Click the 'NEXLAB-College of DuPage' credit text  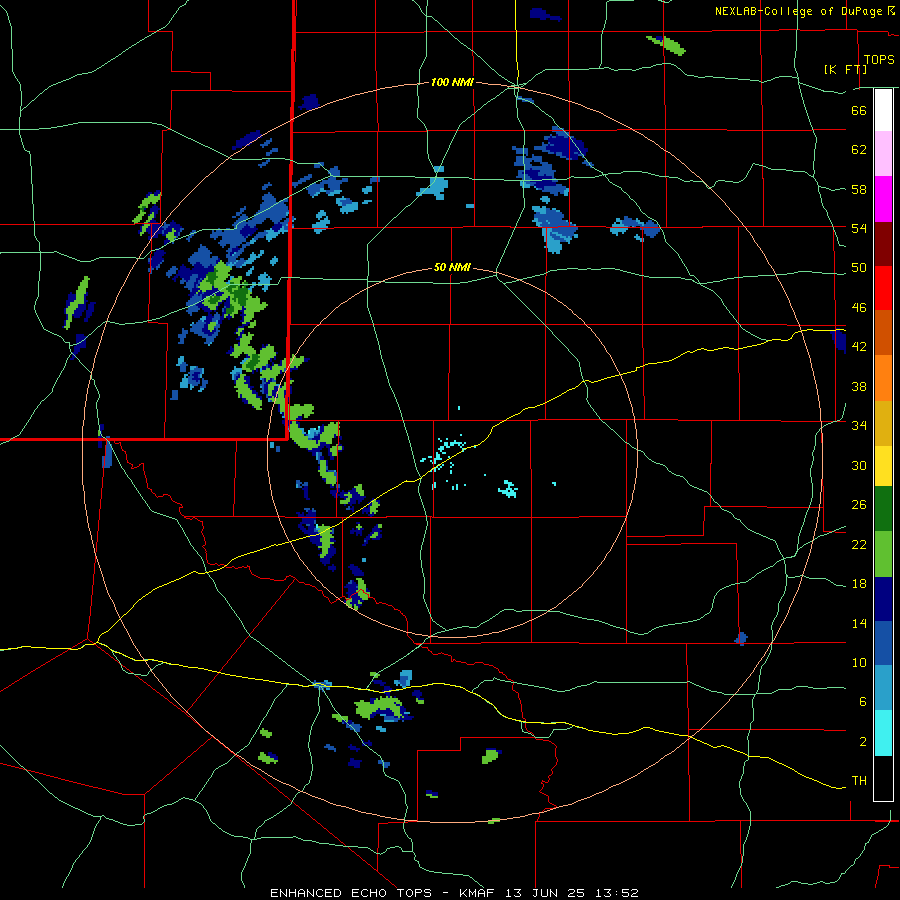click(800, 11)
